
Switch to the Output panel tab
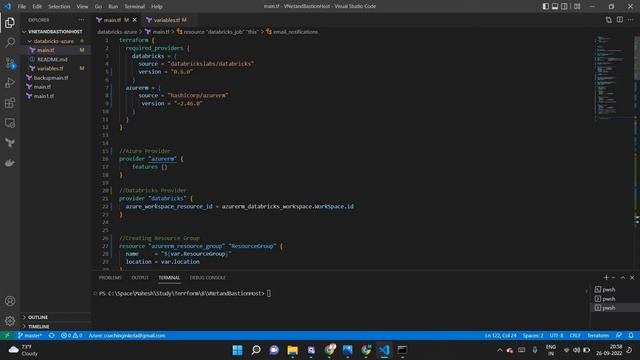[x=140, y=278]
